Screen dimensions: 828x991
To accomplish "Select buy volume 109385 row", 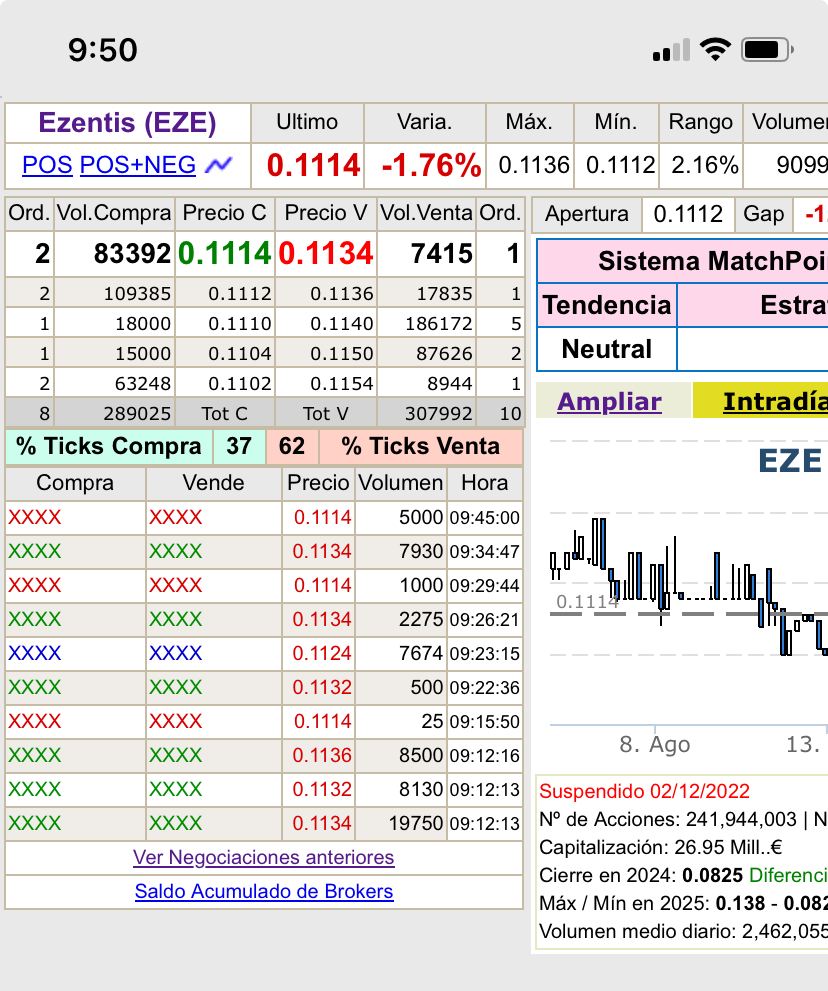I will 137,294.
